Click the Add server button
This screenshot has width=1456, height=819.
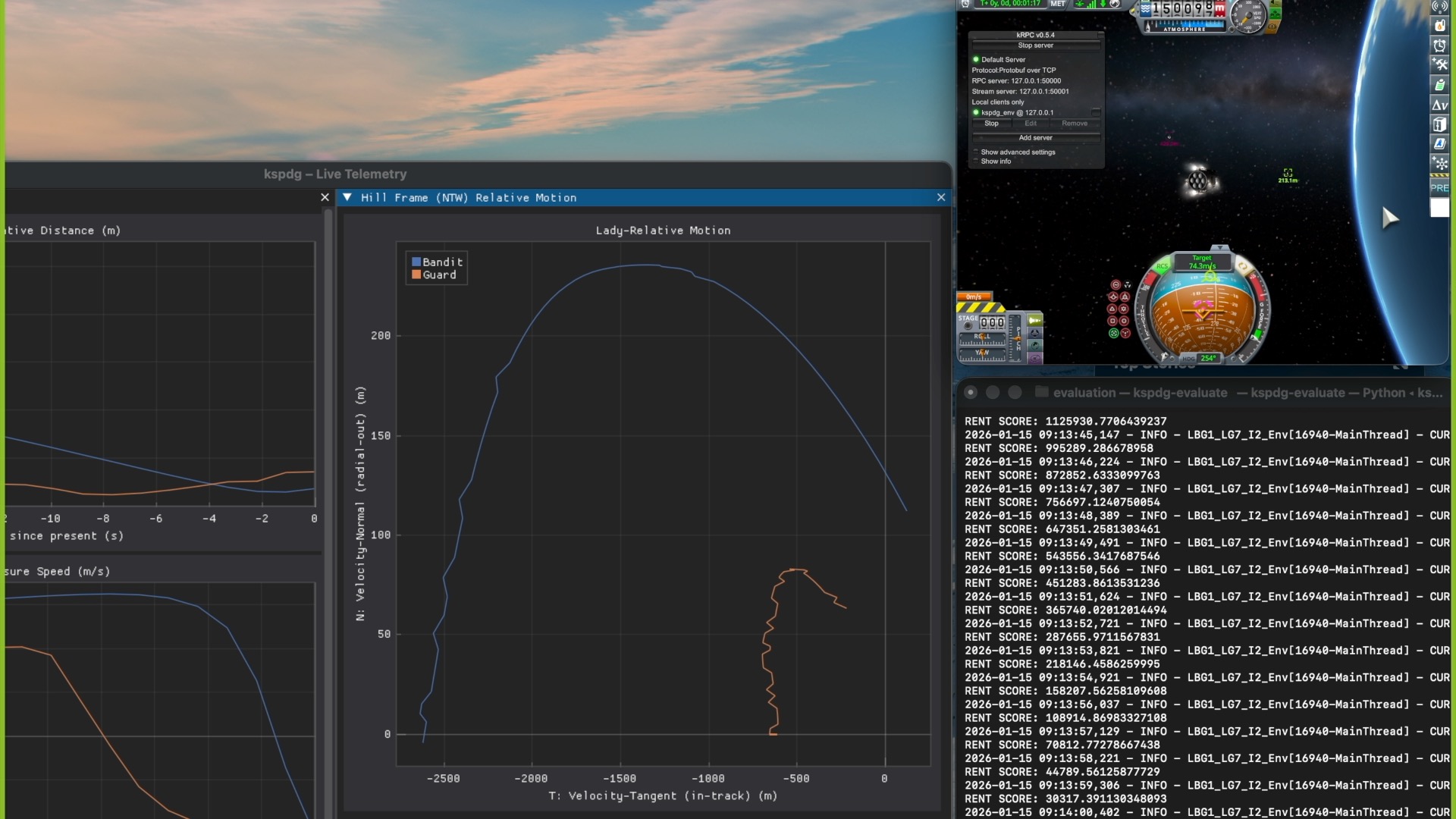(1035, 138)
